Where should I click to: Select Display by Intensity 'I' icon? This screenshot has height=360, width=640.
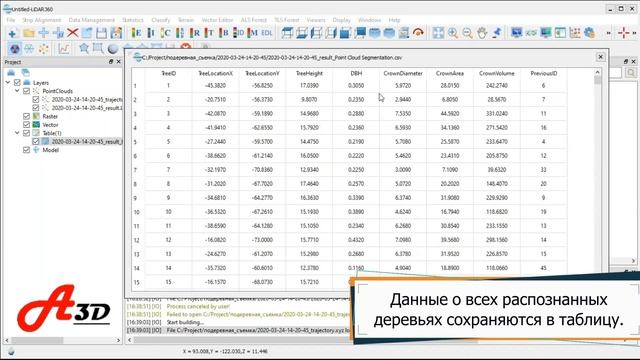coord(151,33)
